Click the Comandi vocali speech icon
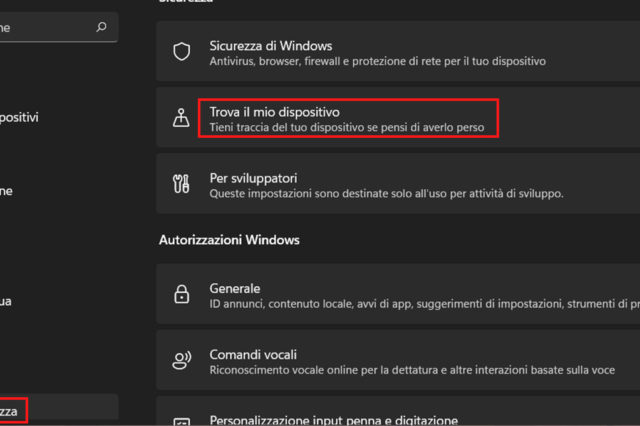640x426 pixels. click(182, 362)
